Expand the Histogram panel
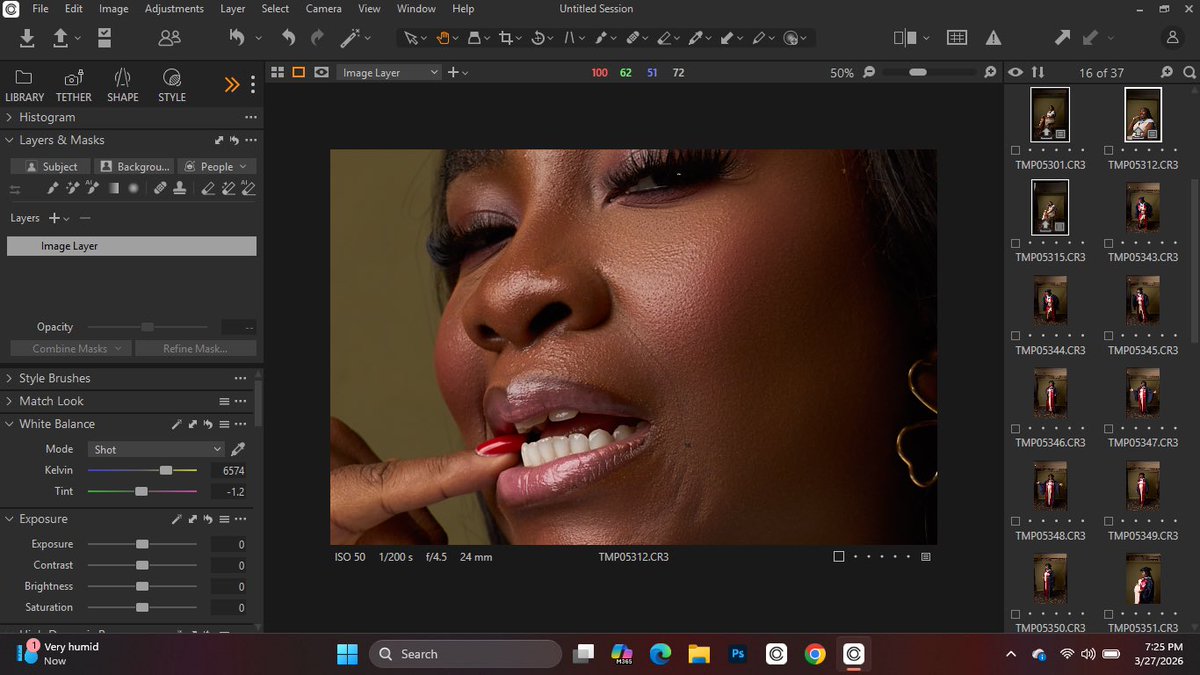Image resolution: width=1200 pixels, height=675 pixels. 10,118
